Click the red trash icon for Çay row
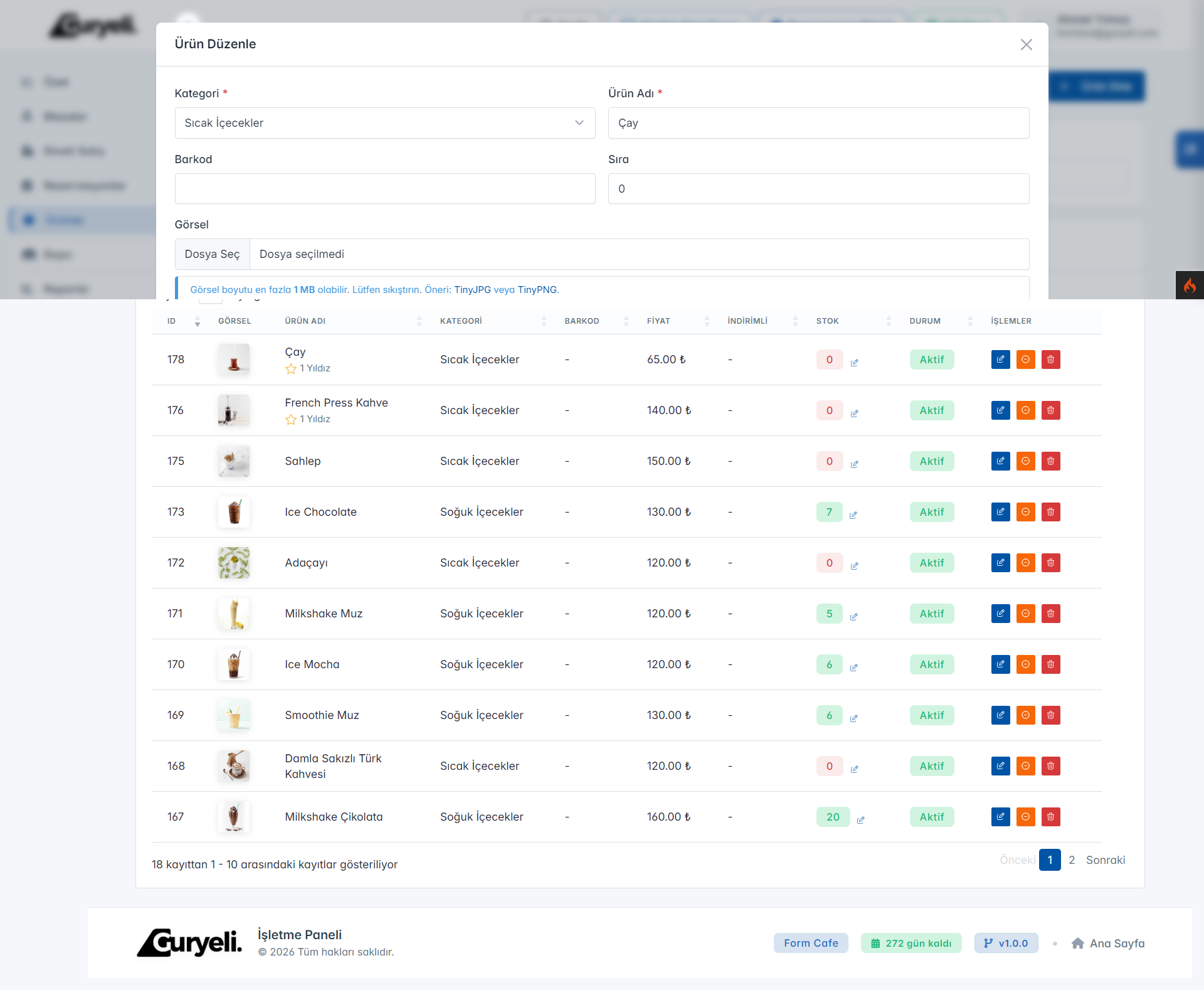1204x990 pixels. (1050, 359)
